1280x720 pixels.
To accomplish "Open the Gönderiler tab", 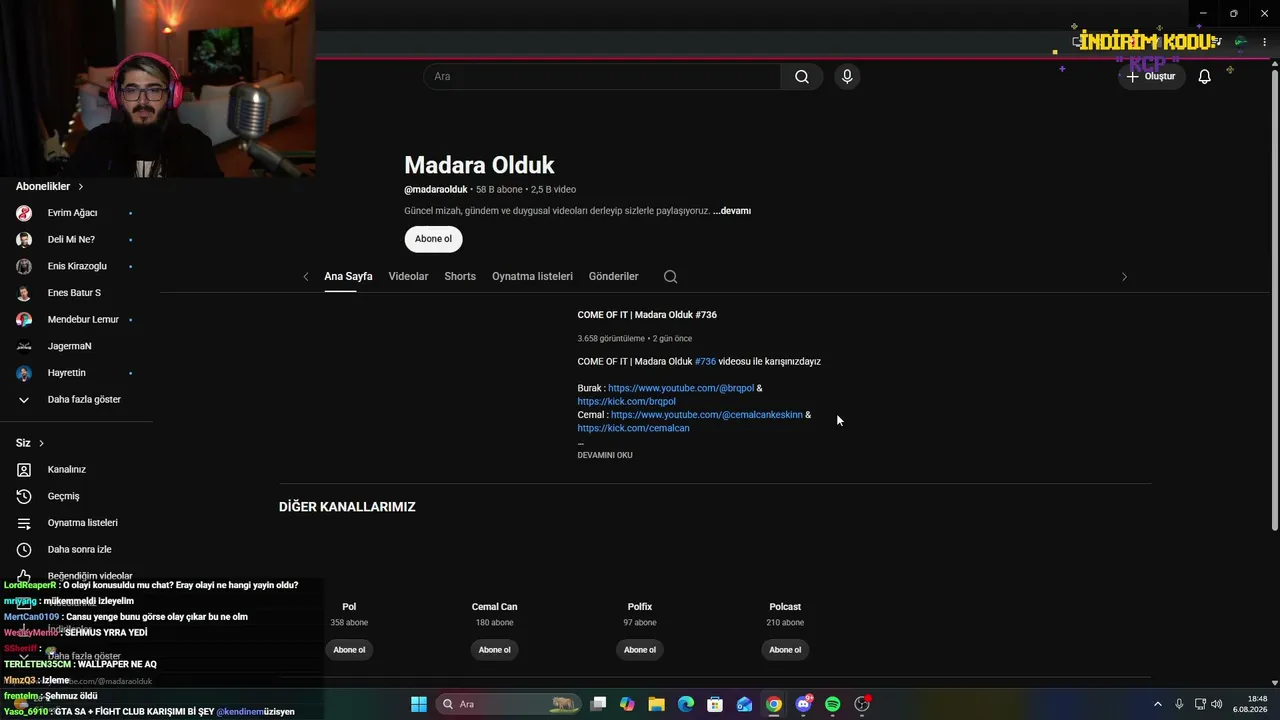I will 614,277.
